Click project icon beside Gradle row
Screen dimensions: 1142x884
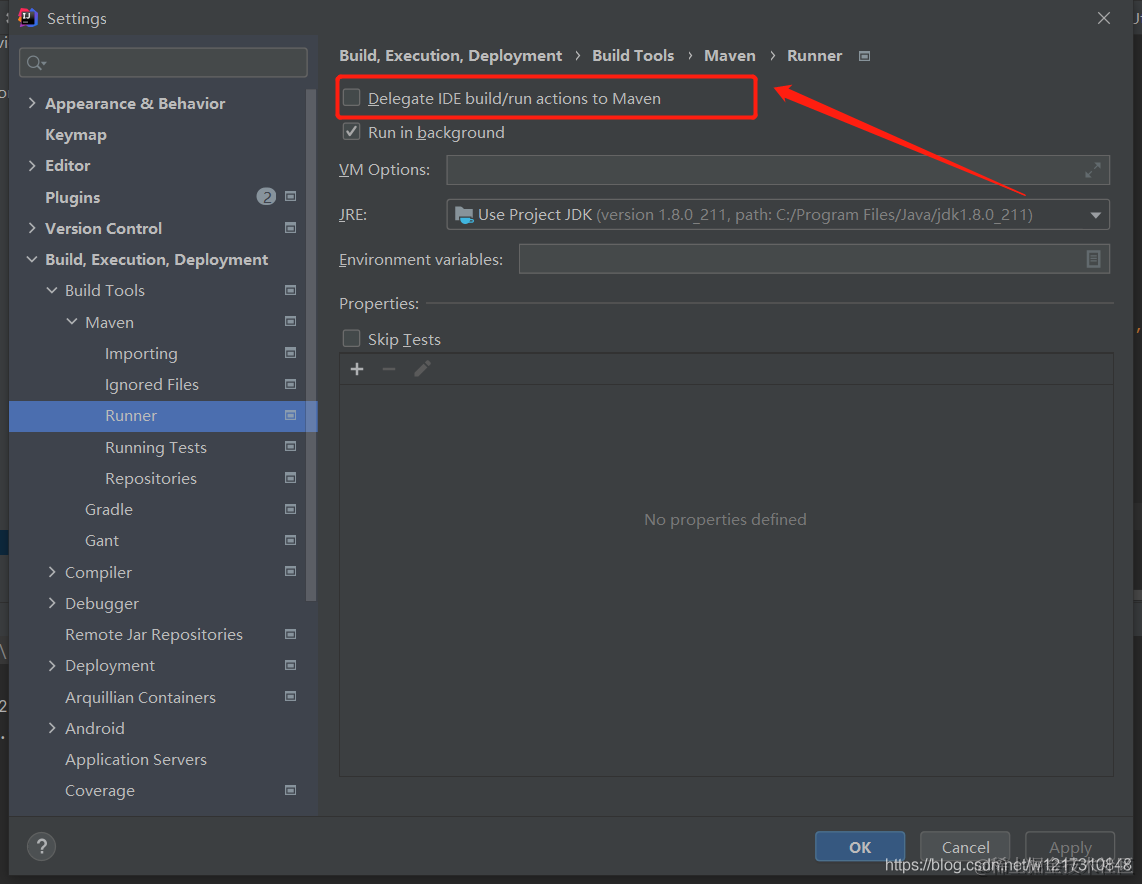tap(291, 509)
